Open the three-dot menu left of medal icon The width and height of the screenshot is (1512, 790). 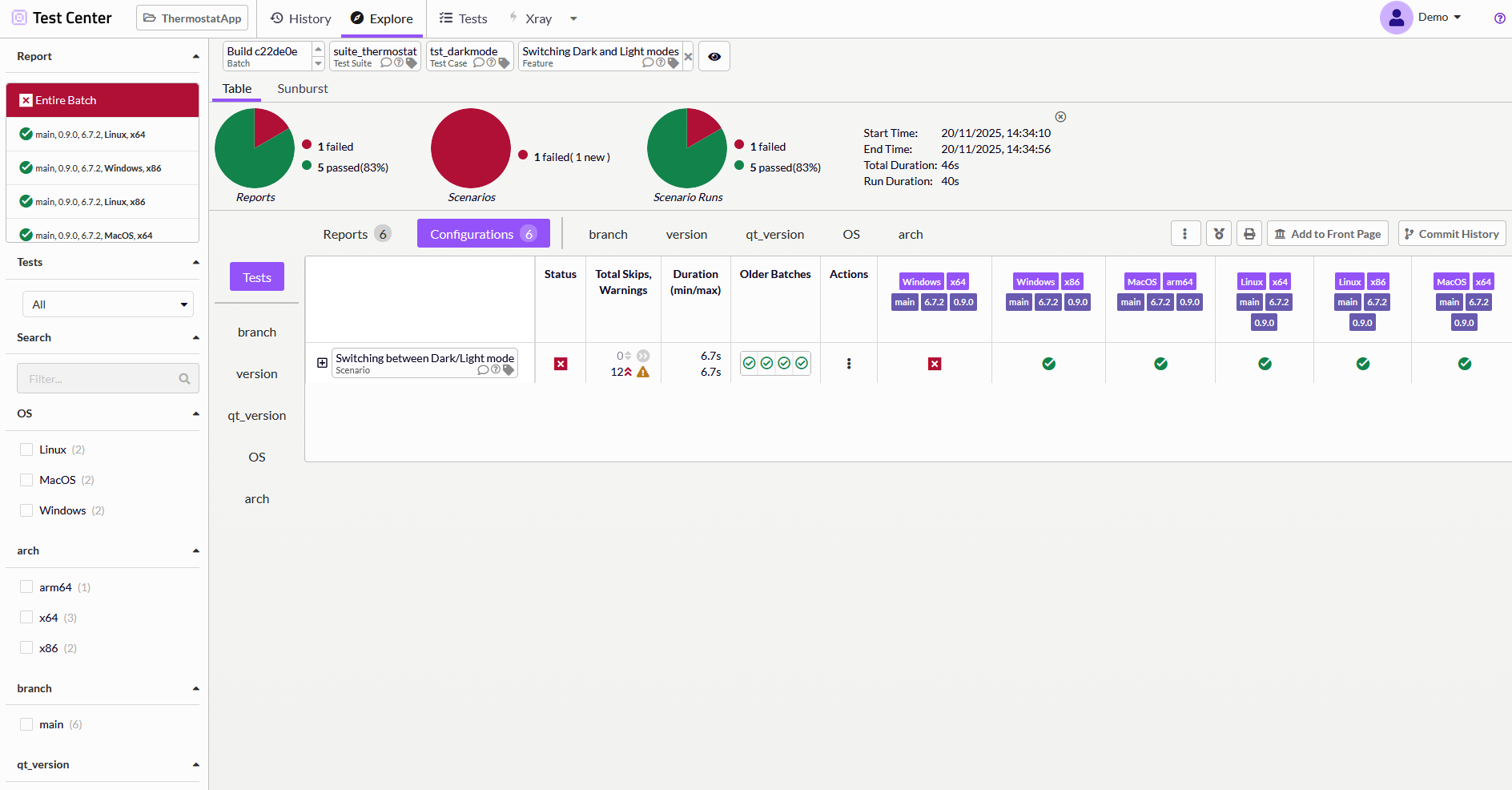(x=1185, y=234)
